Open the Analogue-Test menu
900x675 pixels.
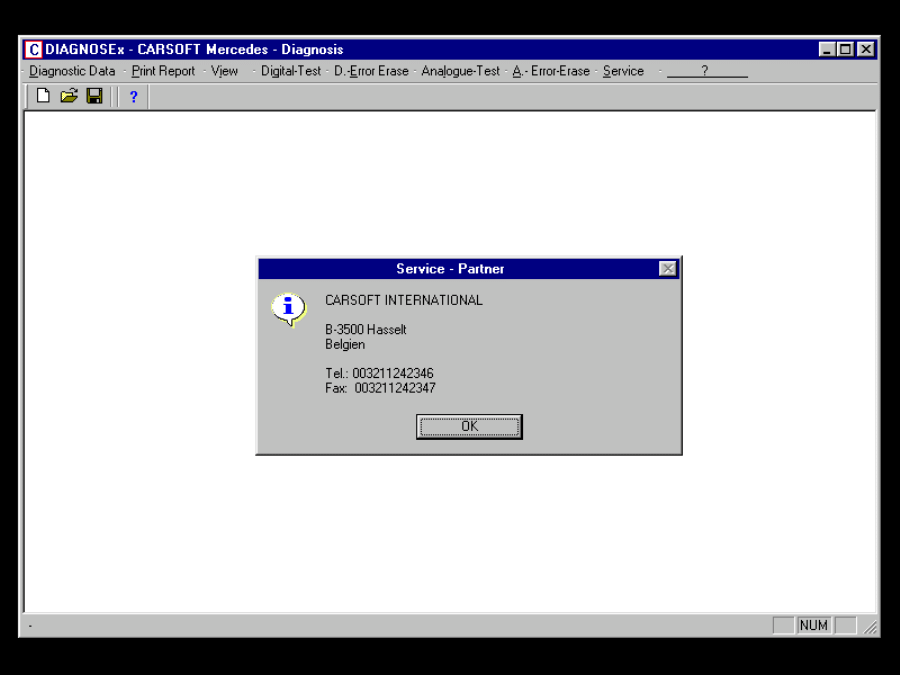pos(460,71)
